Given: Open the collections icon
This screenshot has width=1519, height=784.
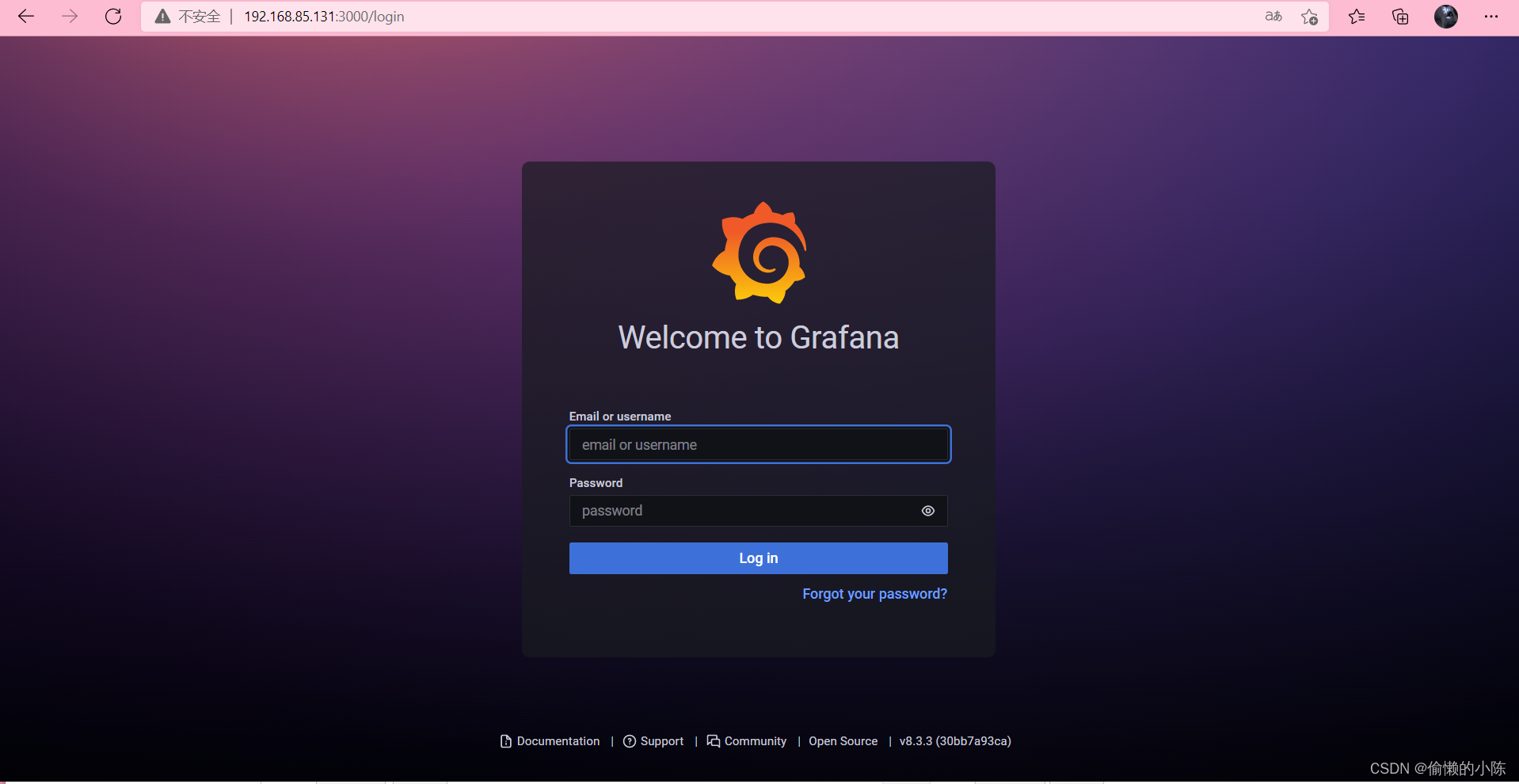Looking at the screenshot, I should [x=1400, y=17].
